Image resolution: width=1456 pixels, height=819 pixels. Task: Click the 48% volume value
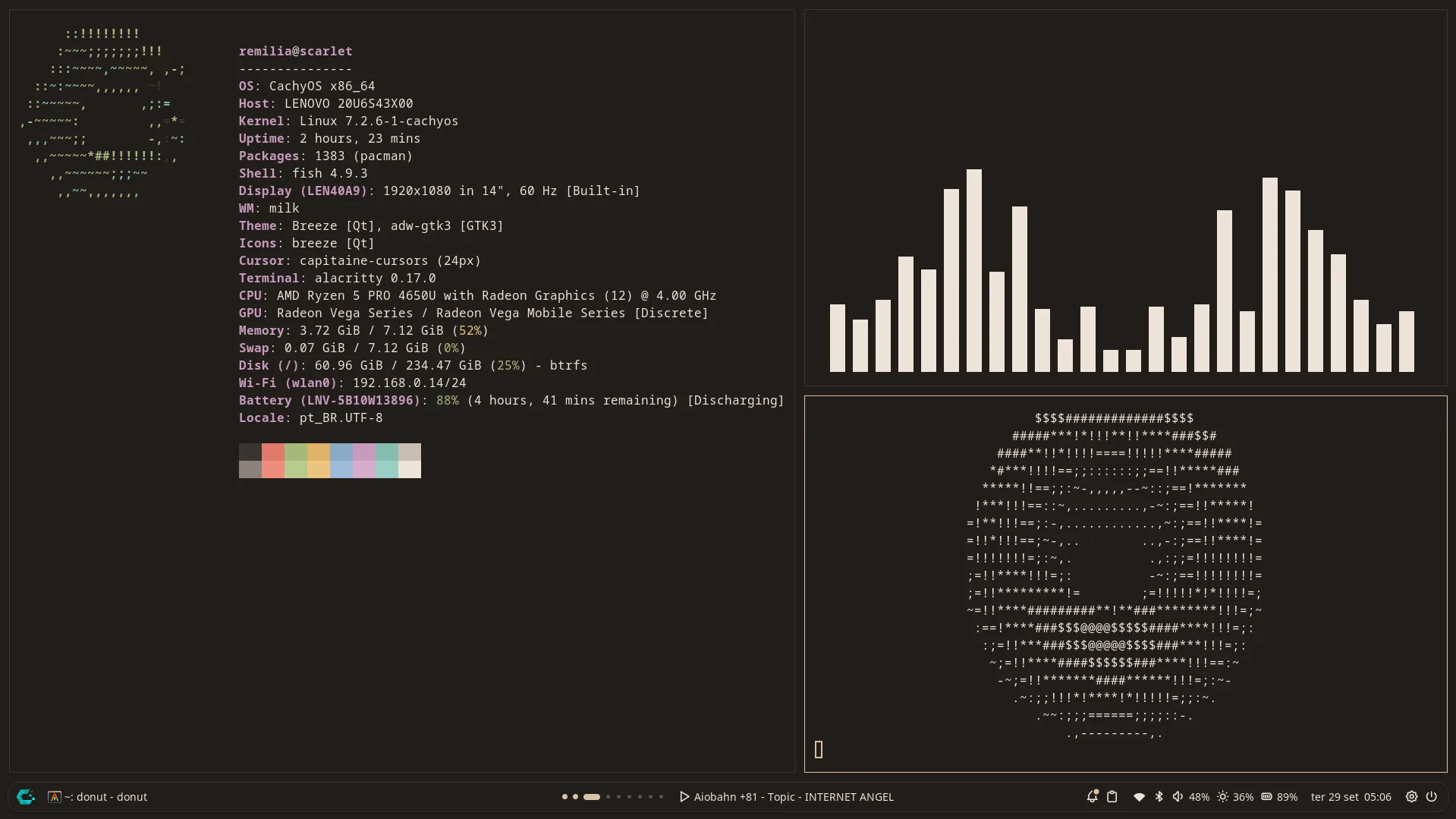(1199, 797)
